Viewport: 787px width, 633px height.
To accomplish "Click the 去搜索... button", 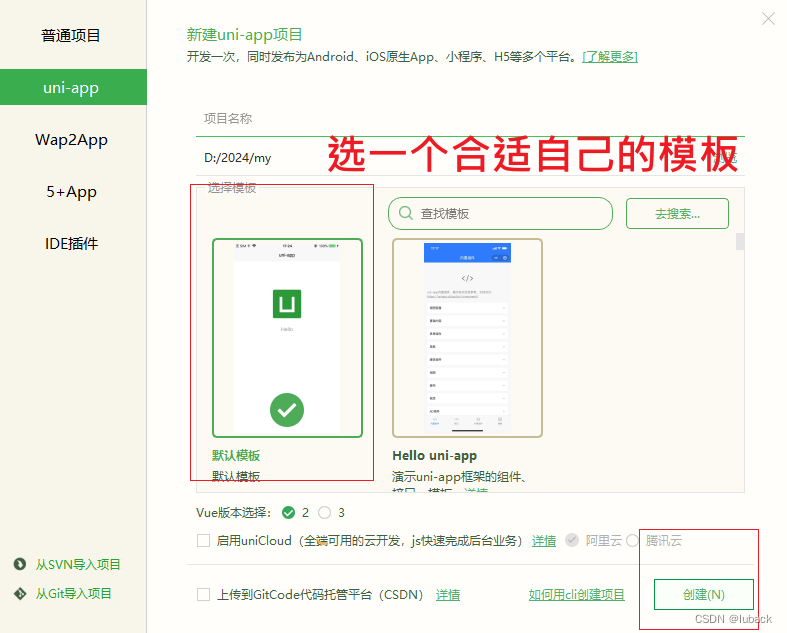I will click(x=677, y=213).
